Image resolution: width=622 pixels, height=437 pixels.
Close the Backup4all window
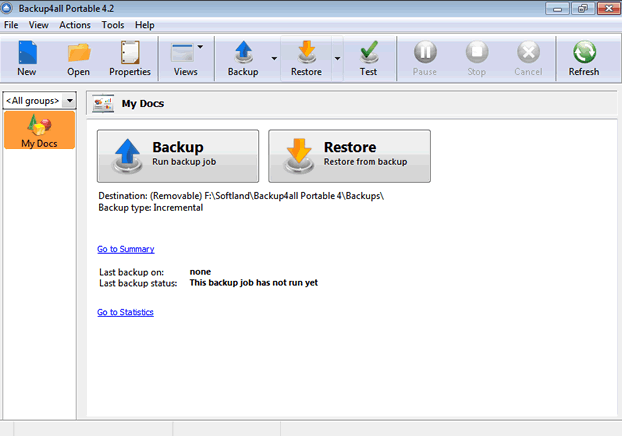point(609,8)
